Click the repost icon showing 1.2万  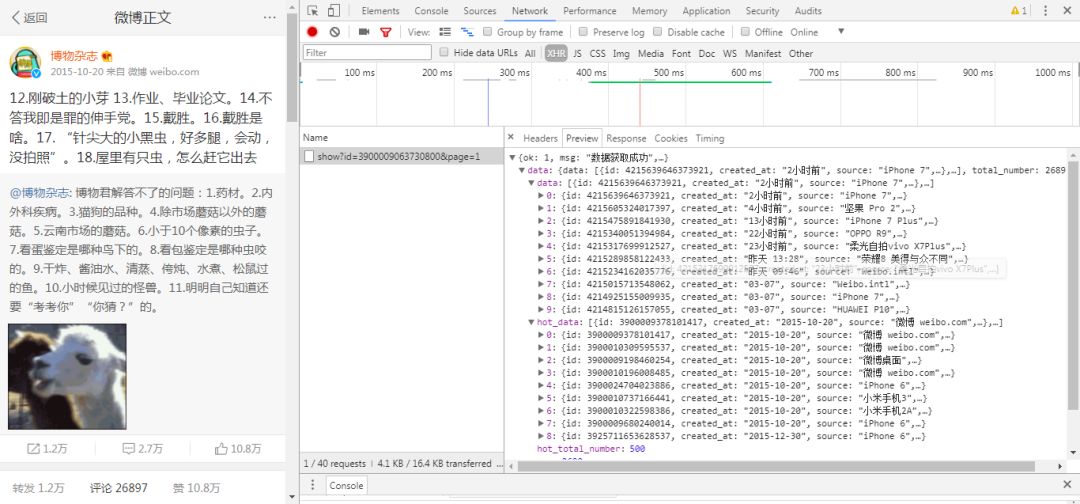pos(33,449)
